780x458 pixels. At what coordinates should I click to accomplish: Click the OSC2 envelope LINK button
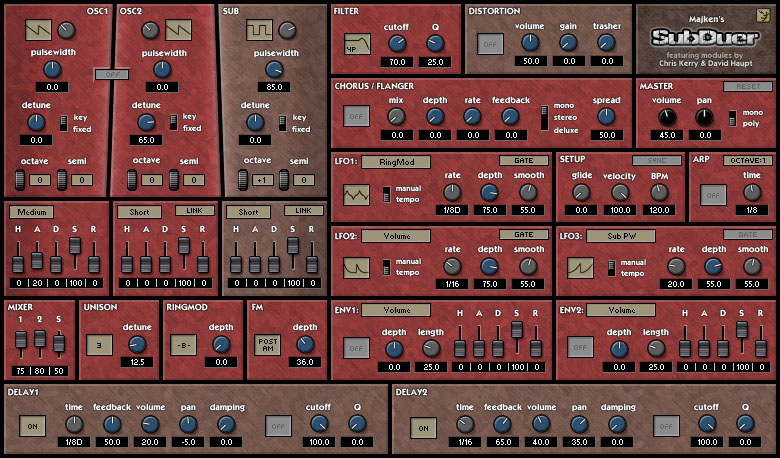click(195, 210)
